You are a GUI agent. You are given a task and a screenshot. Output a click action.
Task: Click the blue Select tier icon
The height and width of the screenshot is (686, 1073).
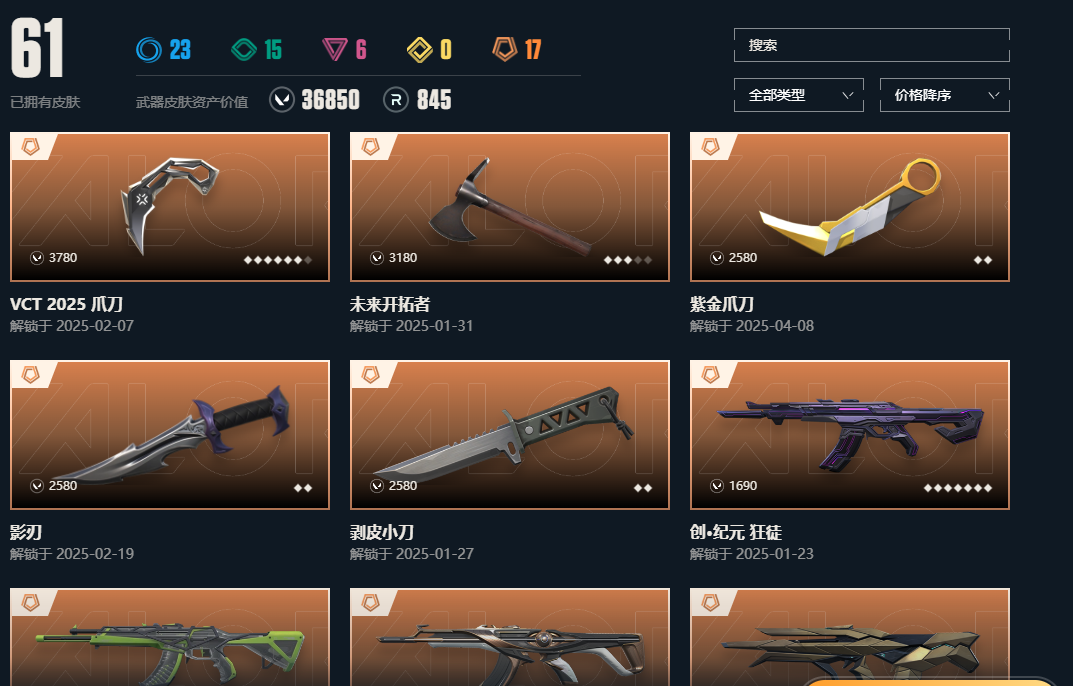pyautogui.click(x=148, y=49)
